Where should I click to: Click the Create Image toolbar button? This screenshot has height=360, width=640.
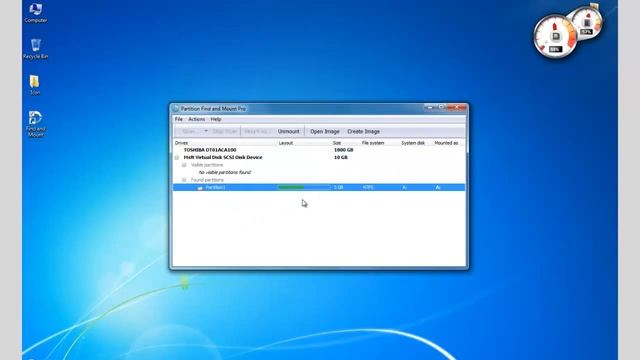click(x=363, y=131)
